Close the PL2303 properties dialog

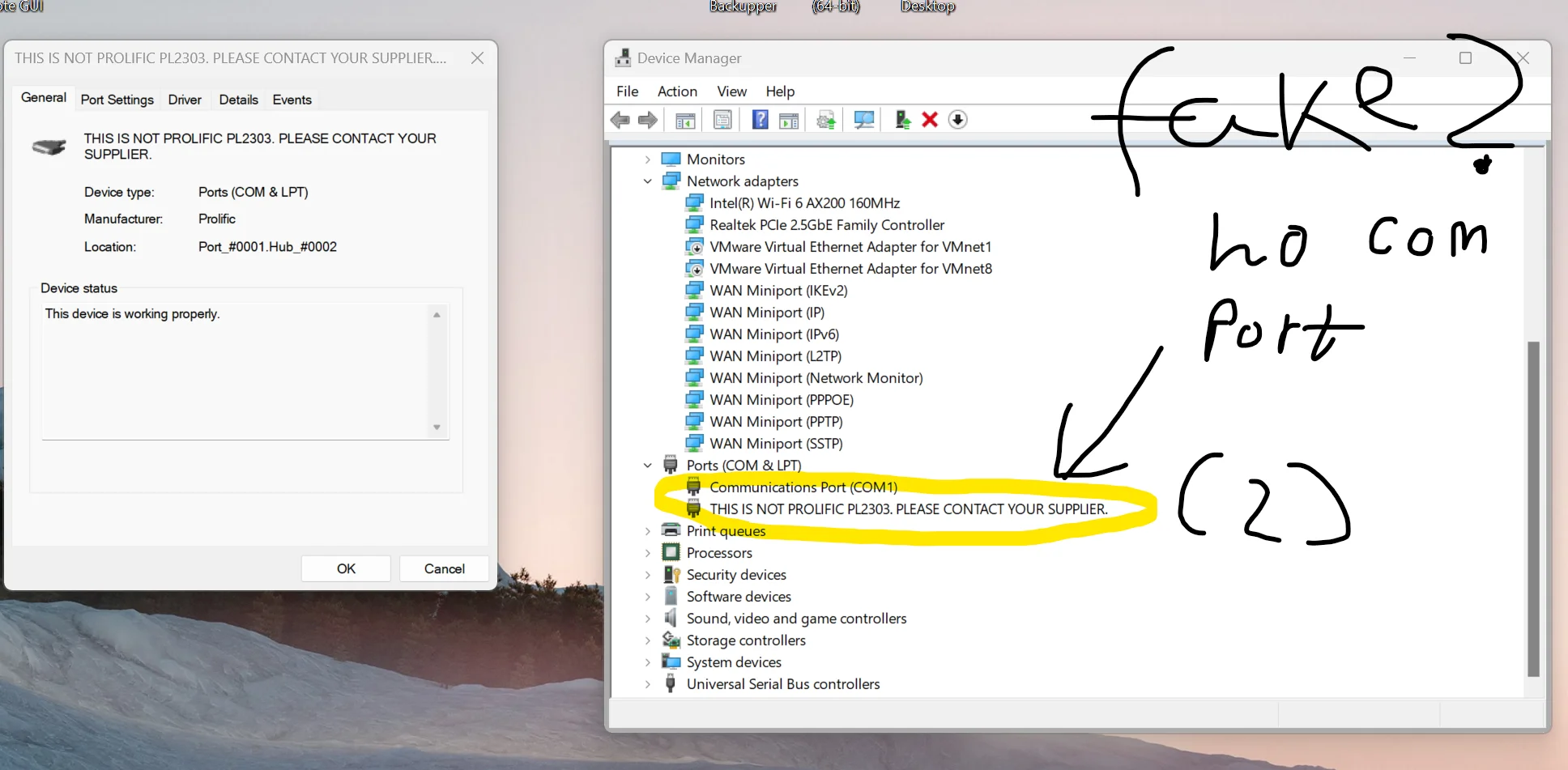coord(477,58)
